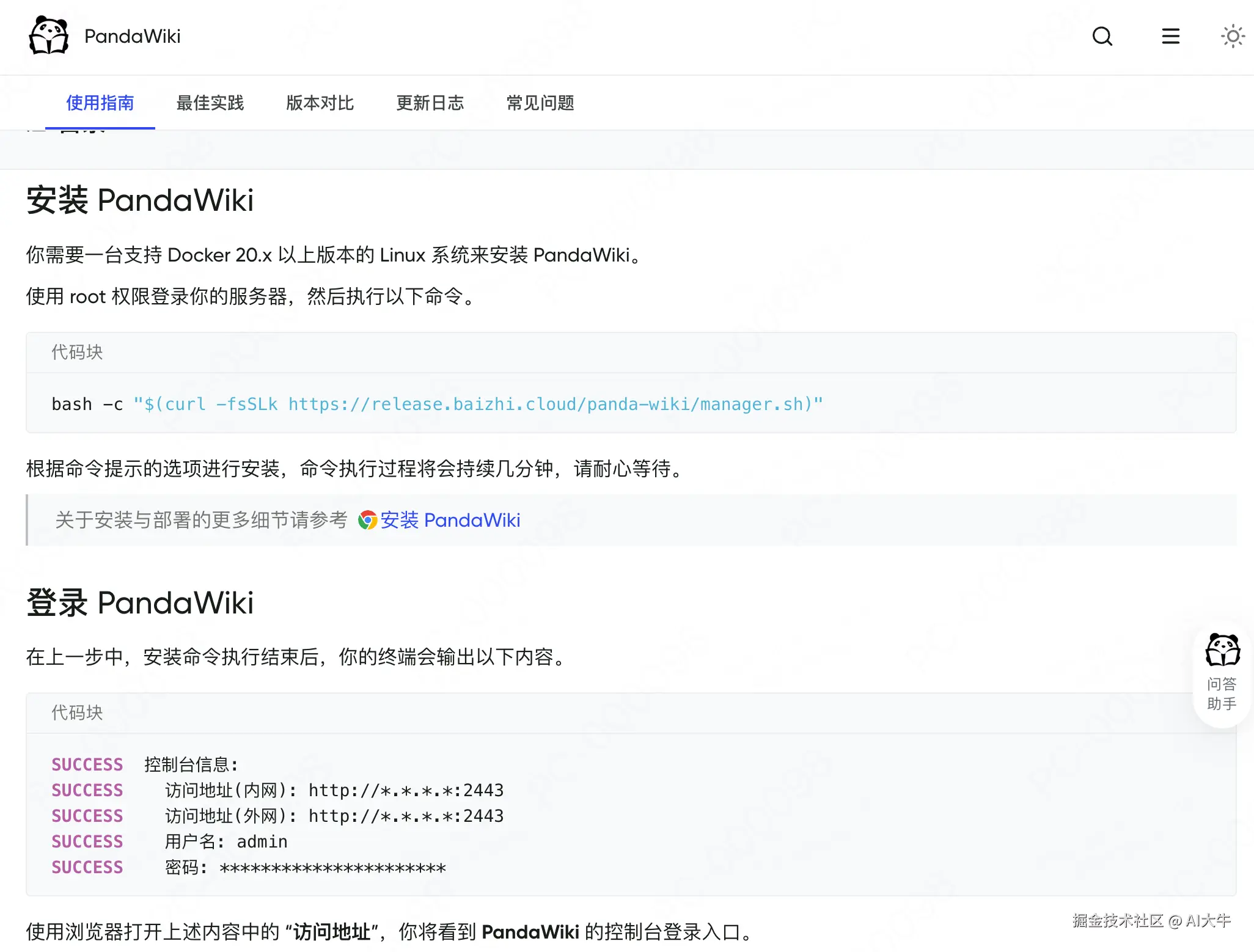This screenshot has height=952, width=1254.
Task: Click the 访问地址(外网) output line
Action: 334,816
